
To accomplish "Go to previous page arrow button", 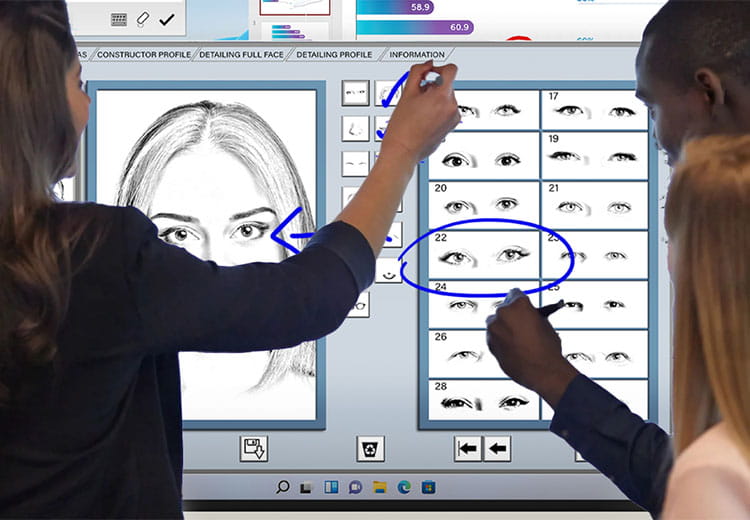I will pyautogui.click(x=497, y=448).
